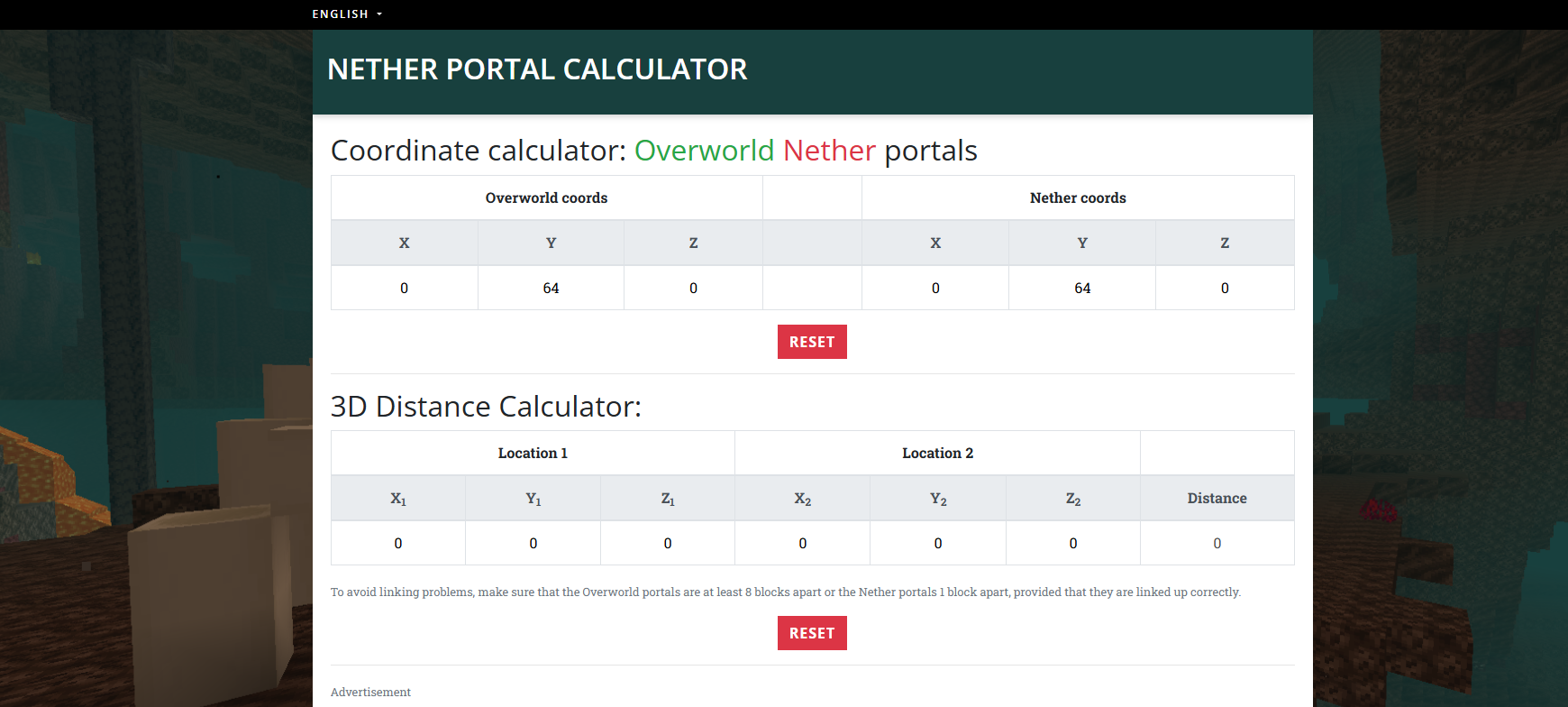
Task: Select the Location 1 Z1 field
Action: pyautogui.click(x=668, y=543)
